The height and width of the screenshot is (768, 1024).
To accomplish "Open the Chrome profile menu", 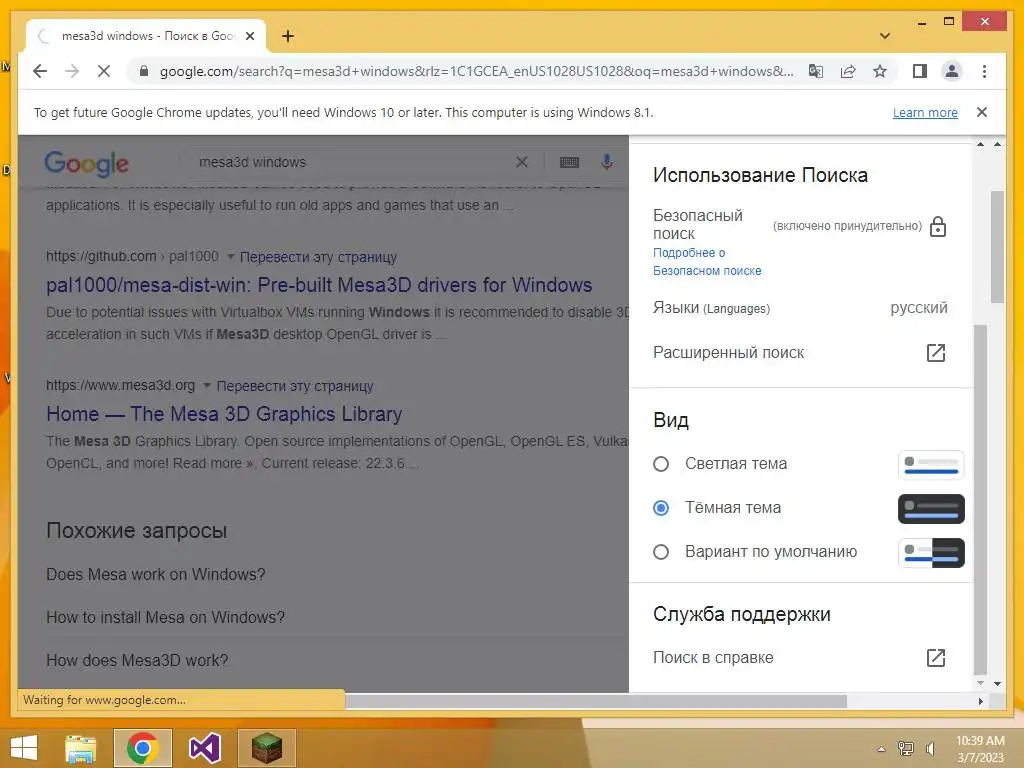I will (x=952, y=71).
